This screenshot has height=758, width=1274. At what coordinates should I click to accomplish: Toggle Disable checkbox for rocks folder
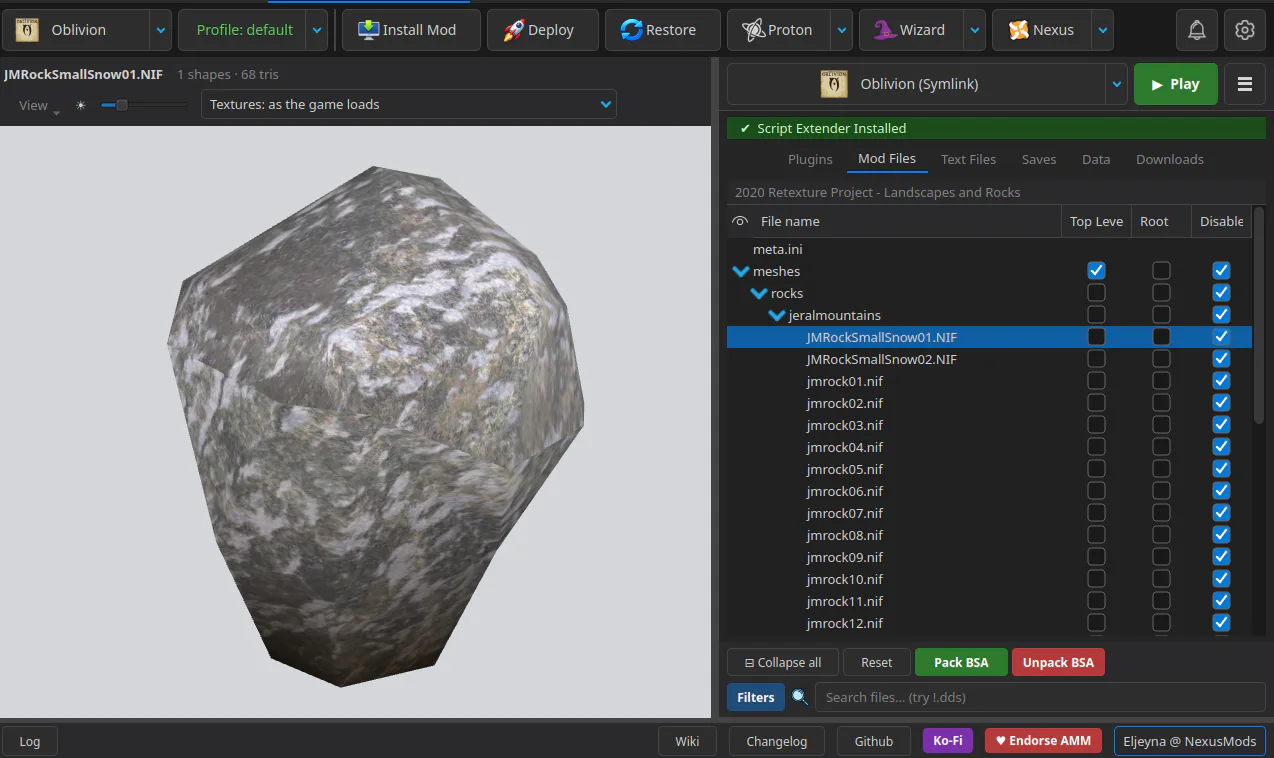click(1221, 293)
